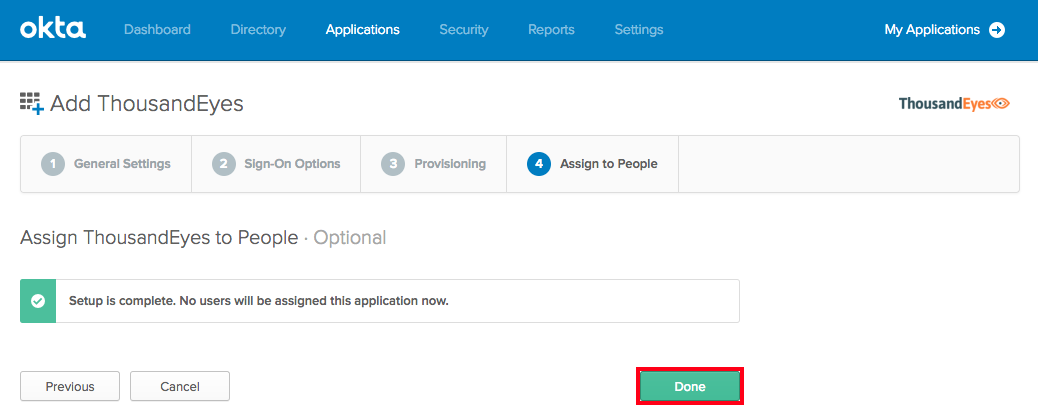Switch to Provisioning step

434,164
